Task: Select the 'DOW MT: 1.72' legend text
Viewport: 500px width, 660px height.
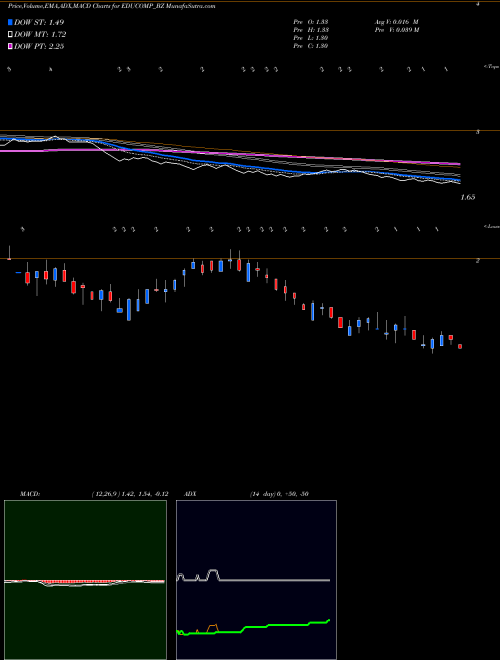Action: [40, 35]
